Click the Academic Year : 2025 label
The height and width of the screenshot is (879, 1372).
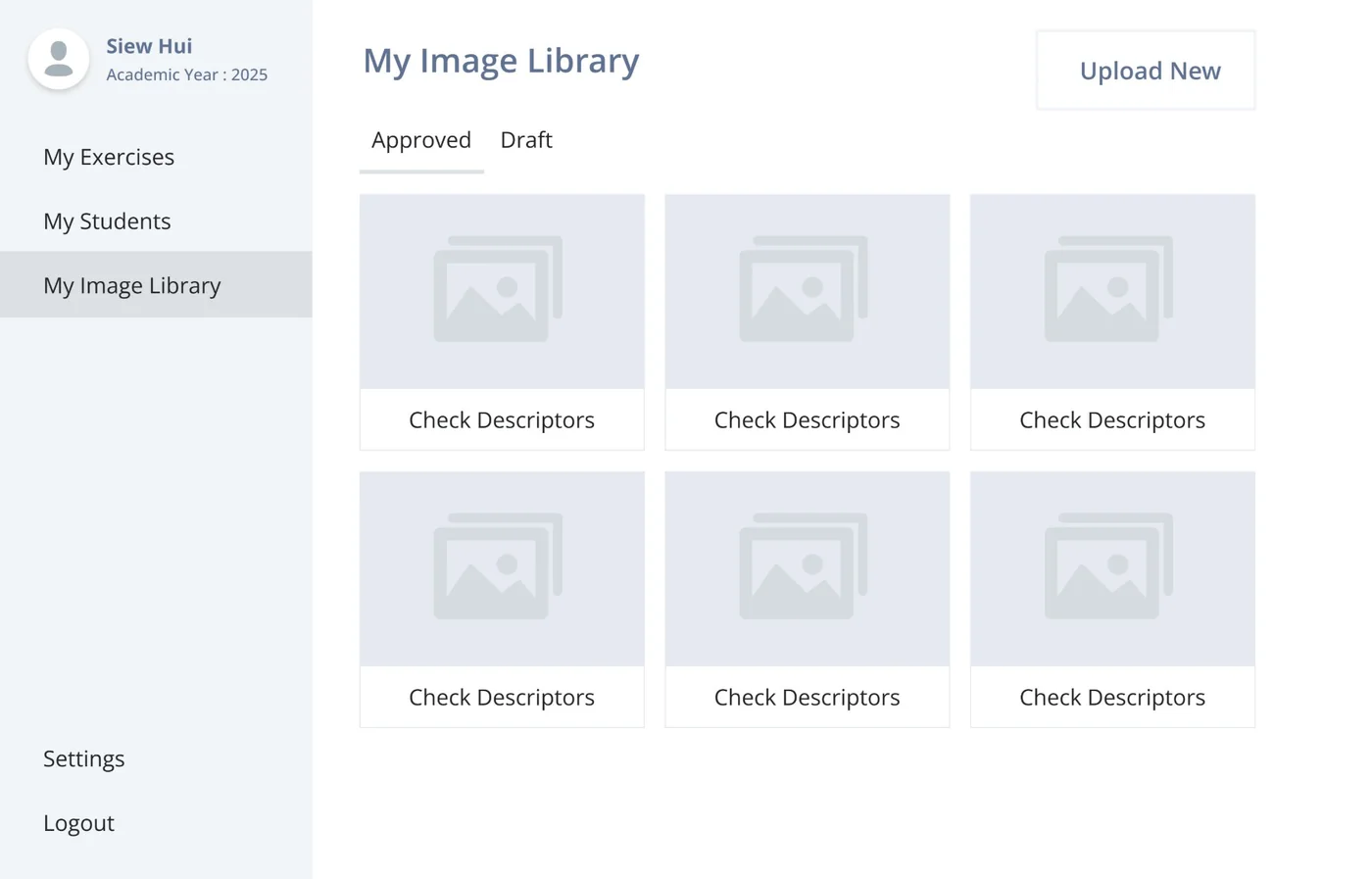[x=187, y=74]
